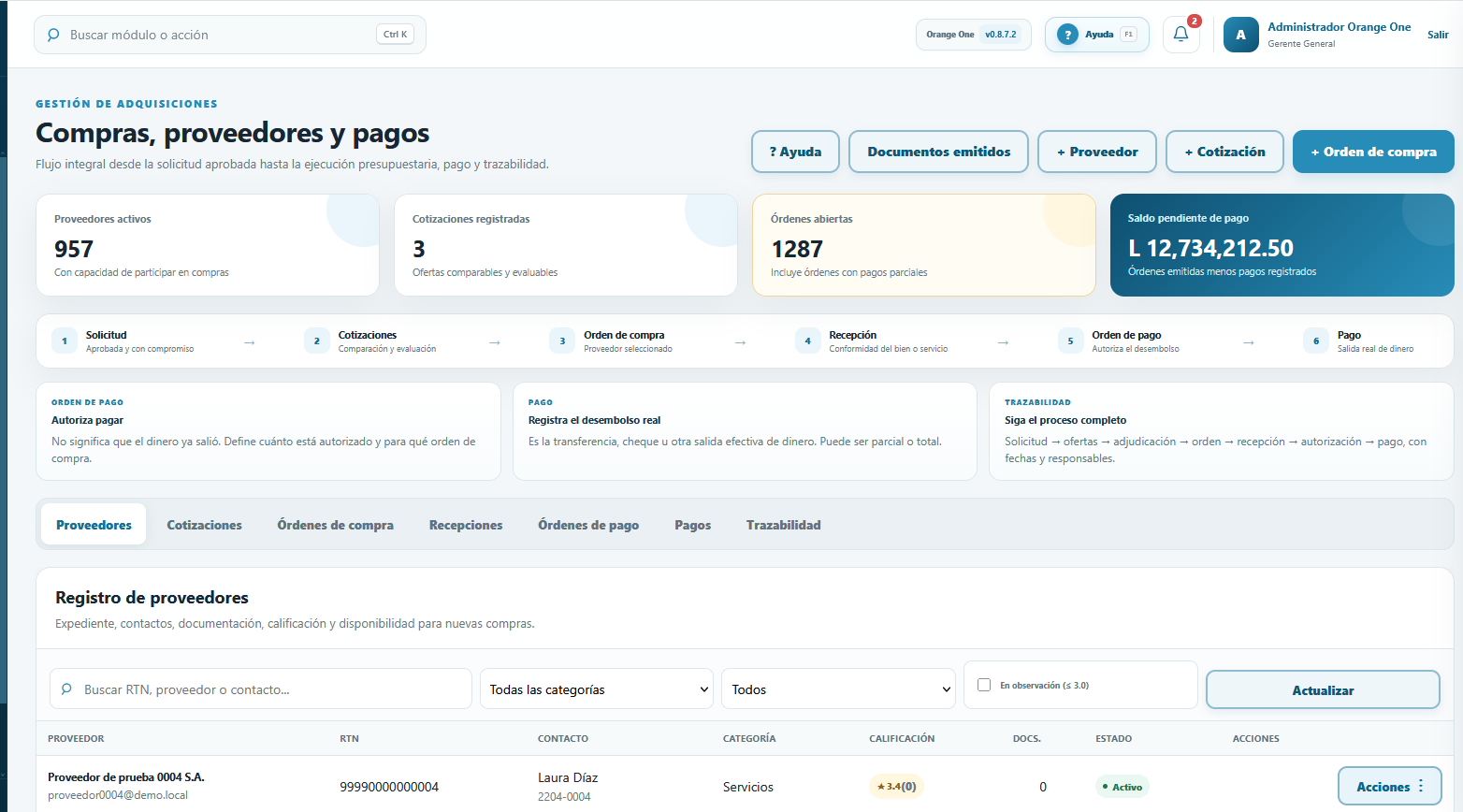Switch to the Proveedores tab
This screenshot has width=1463, height=812.
(94, 525)
